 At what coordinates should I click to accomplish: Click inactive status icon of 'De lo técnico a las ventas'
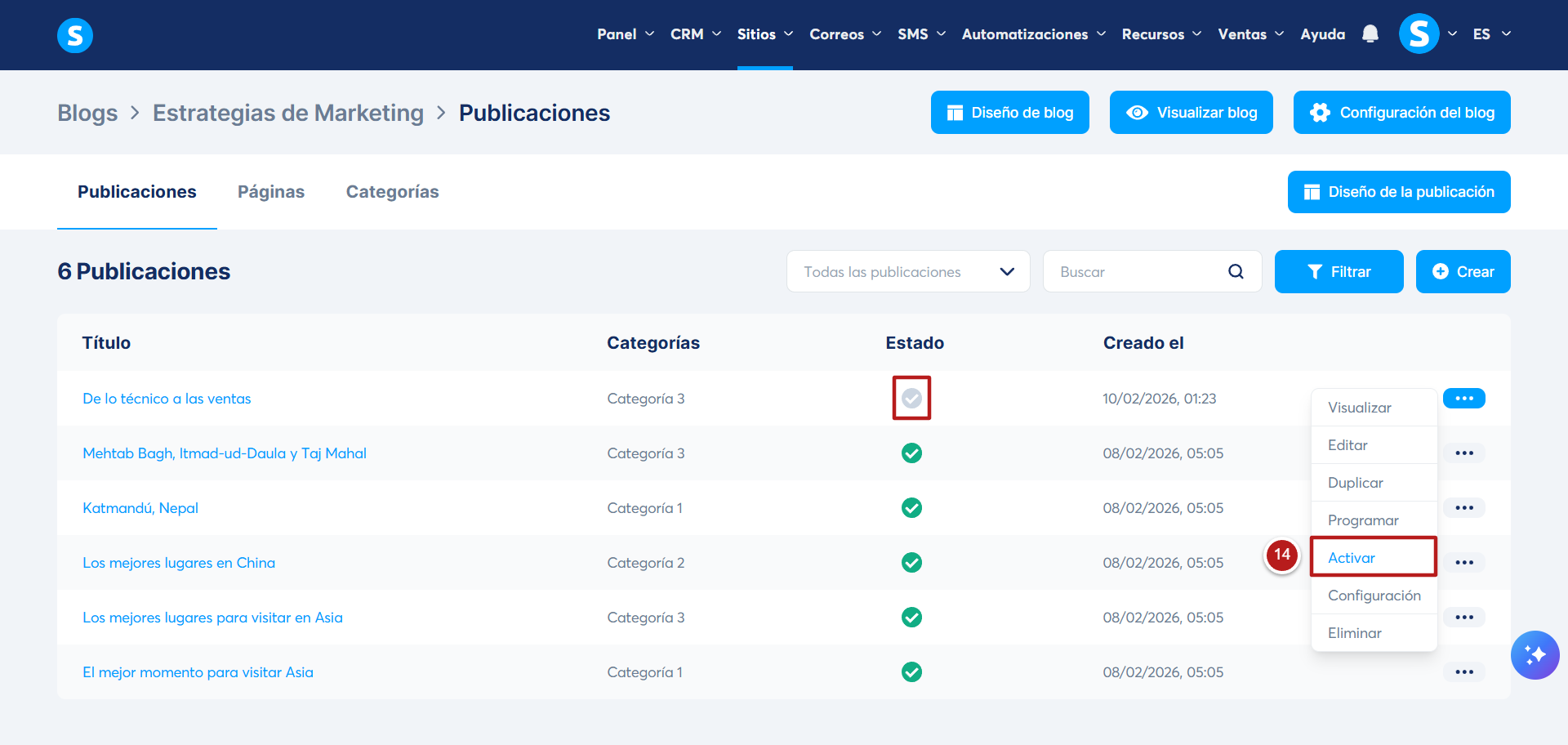tap(912, 399)
